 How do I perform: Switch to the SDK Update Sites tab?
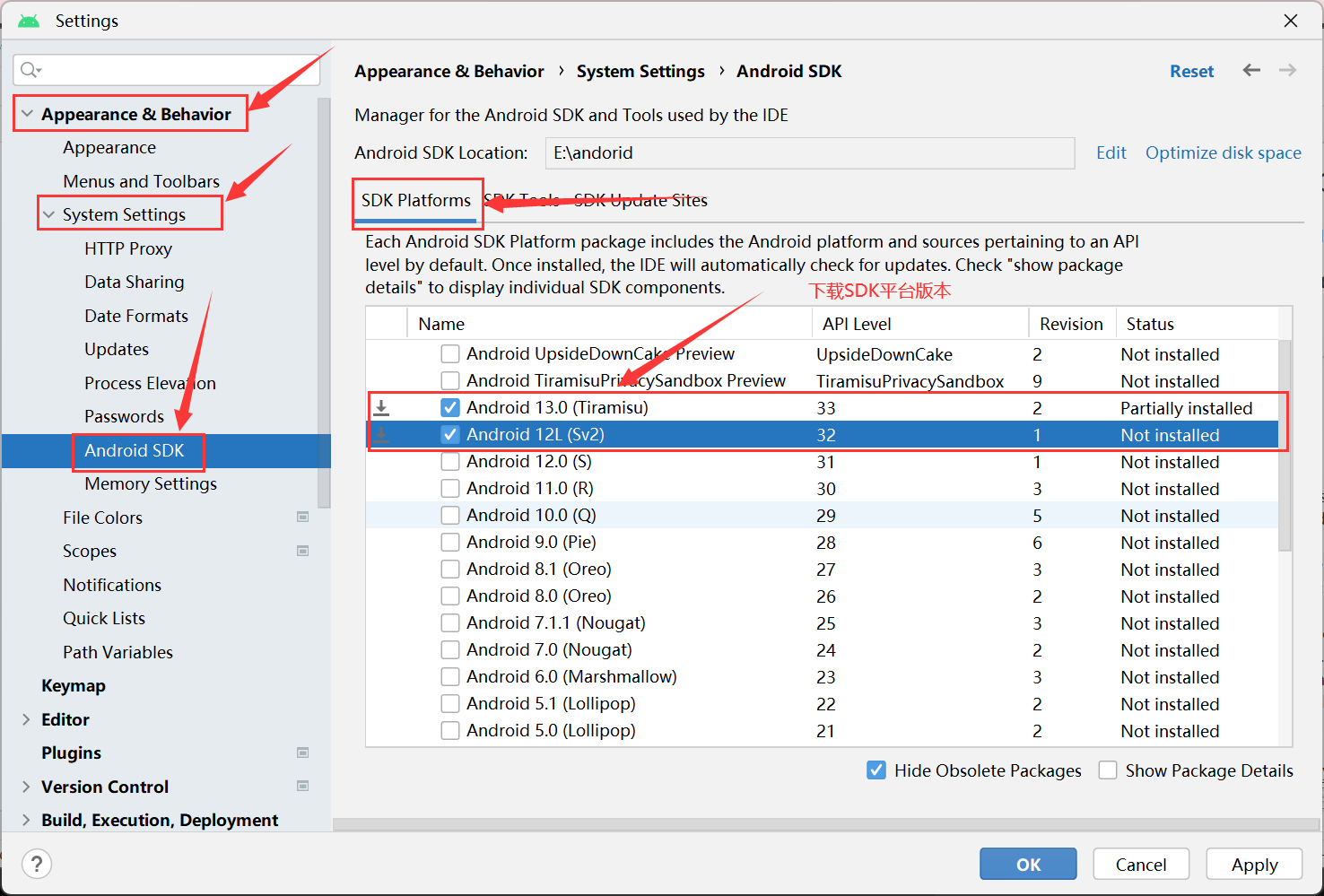coord(640,201)
